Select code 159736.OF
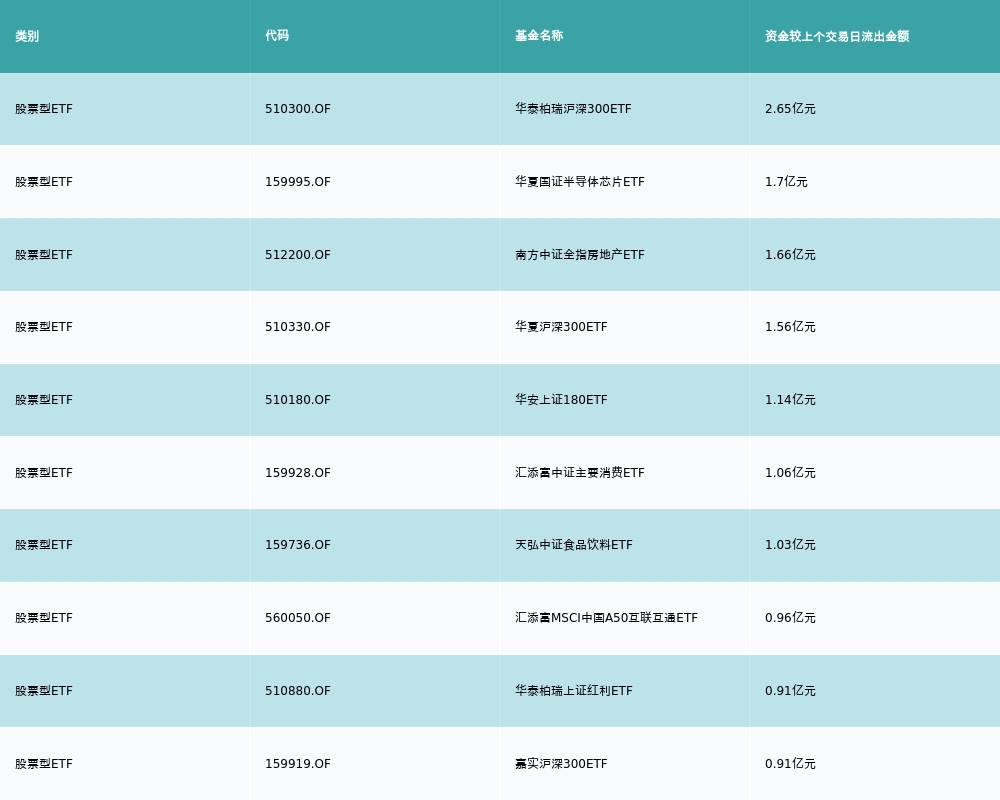Viewport: 1000px width, 800px height. point(298,545)
